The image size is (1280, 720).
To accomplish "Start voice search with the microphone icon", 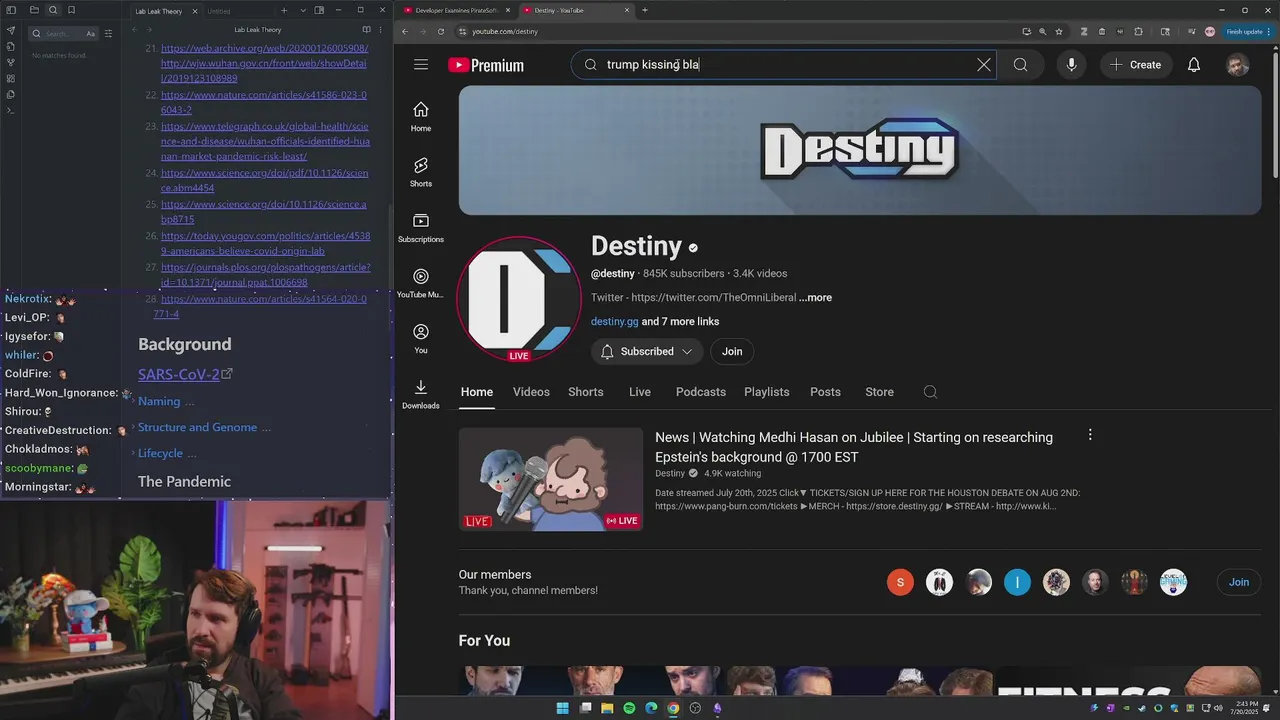I will pyautogui.click(x=1071, y=65).
